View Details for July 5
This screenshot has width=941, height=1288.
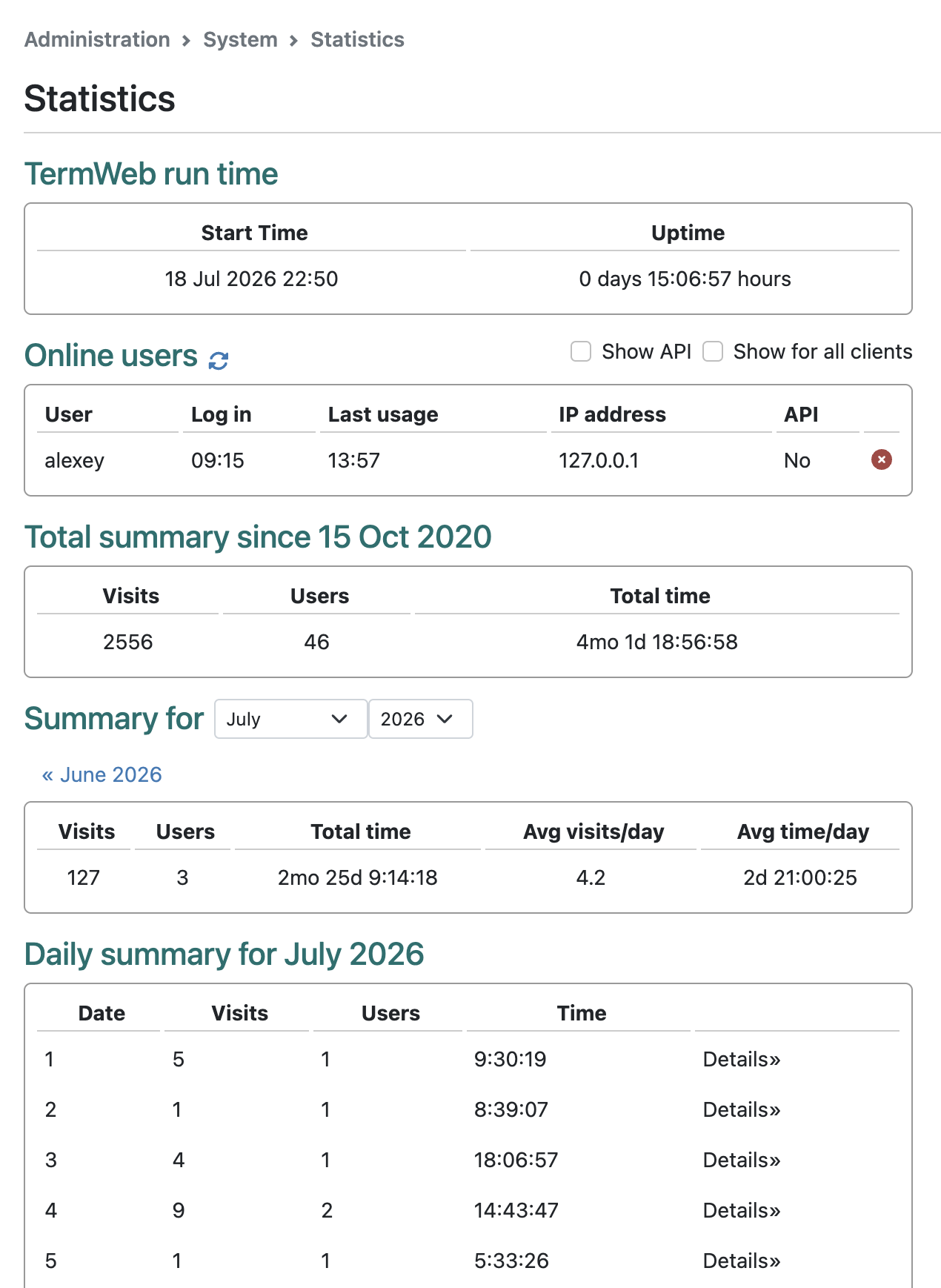point(742,1261)
